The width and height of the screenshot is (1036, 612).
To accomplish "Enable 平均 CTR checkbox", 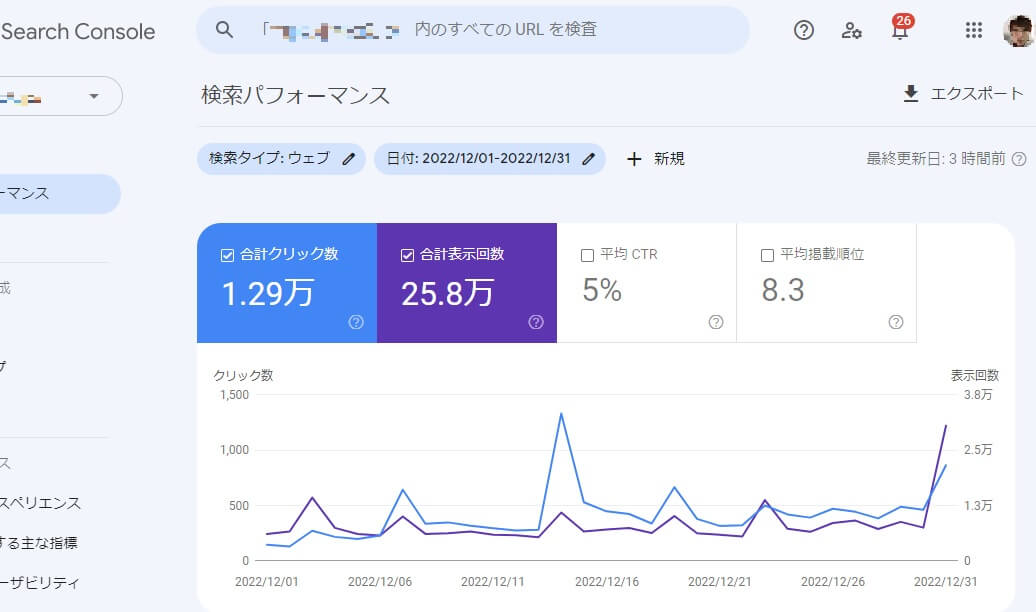I will pyautogui.click(x=587, y=255).
